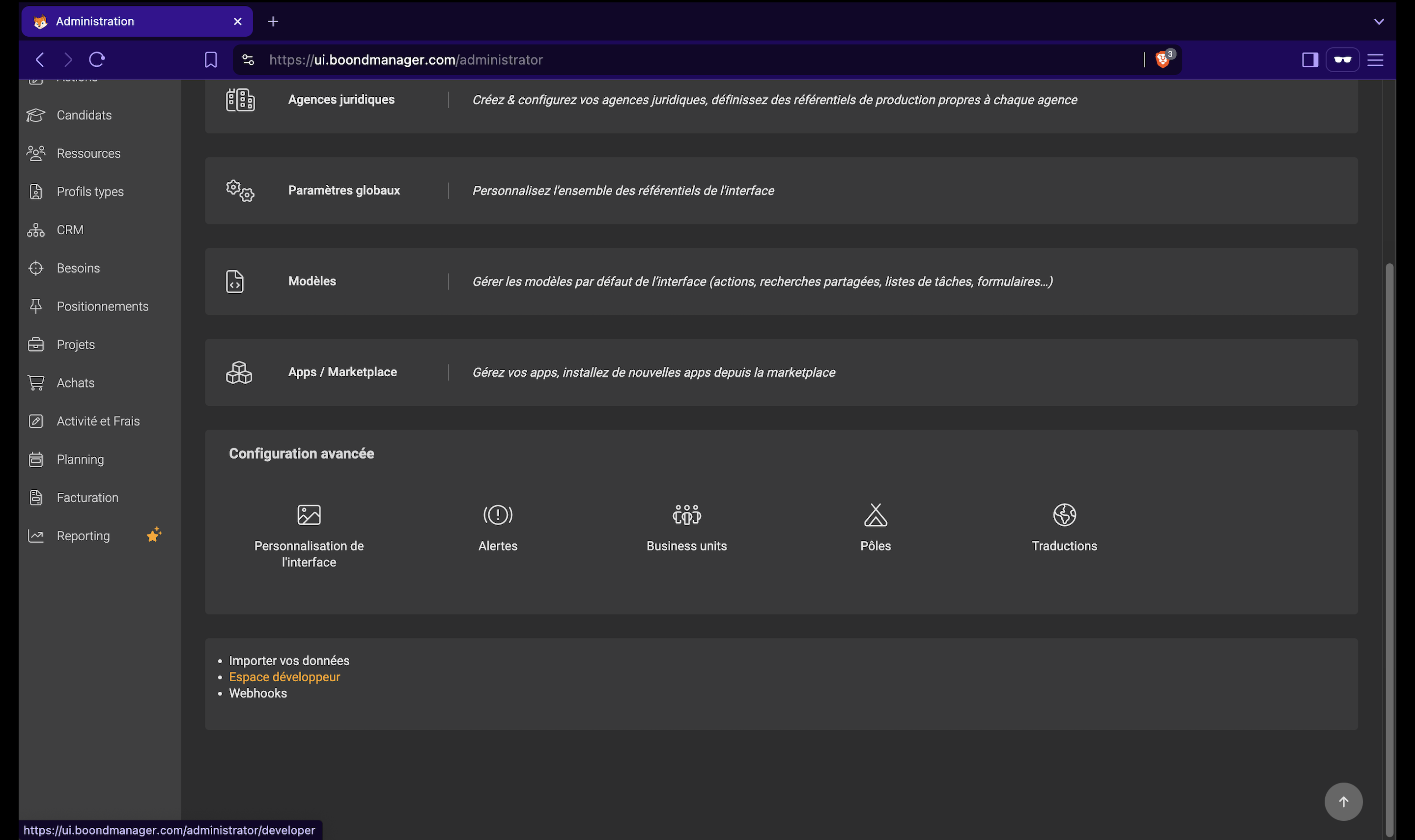Expand the tab search chevron
The height and width of the screenshot is (840, 1415).
pyautogui.click(x=1379, y=22)
